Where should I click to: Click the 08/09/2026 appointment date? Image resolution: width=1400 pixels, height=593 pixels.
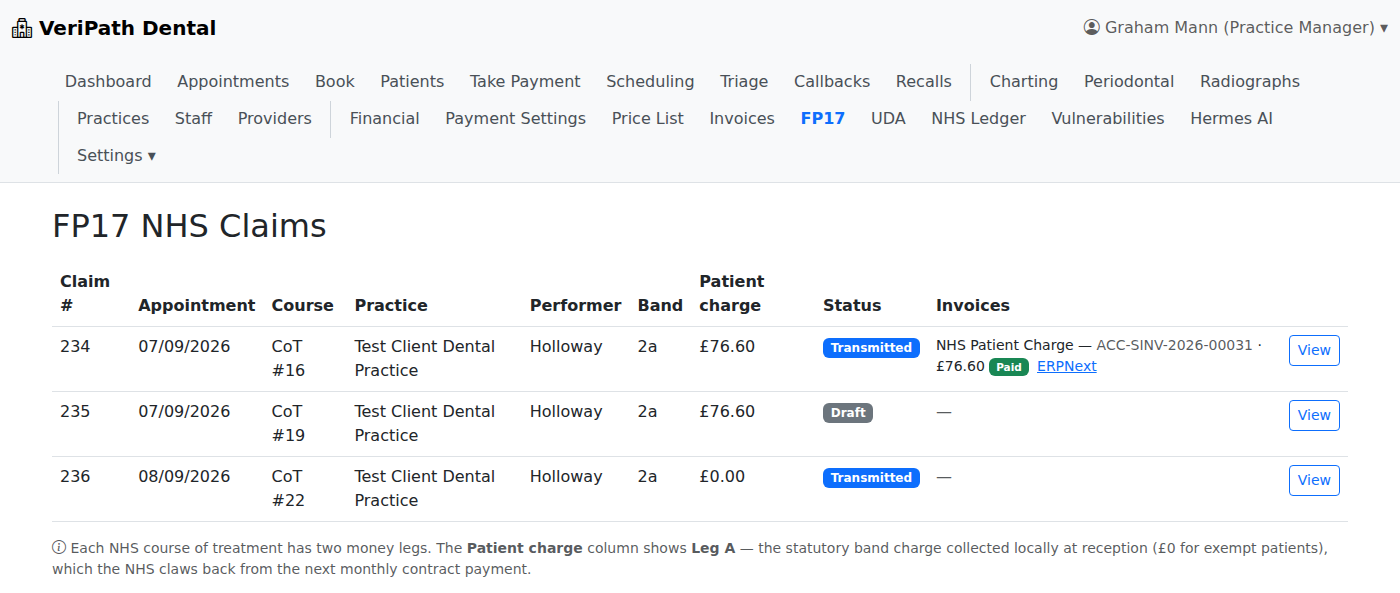184,477
